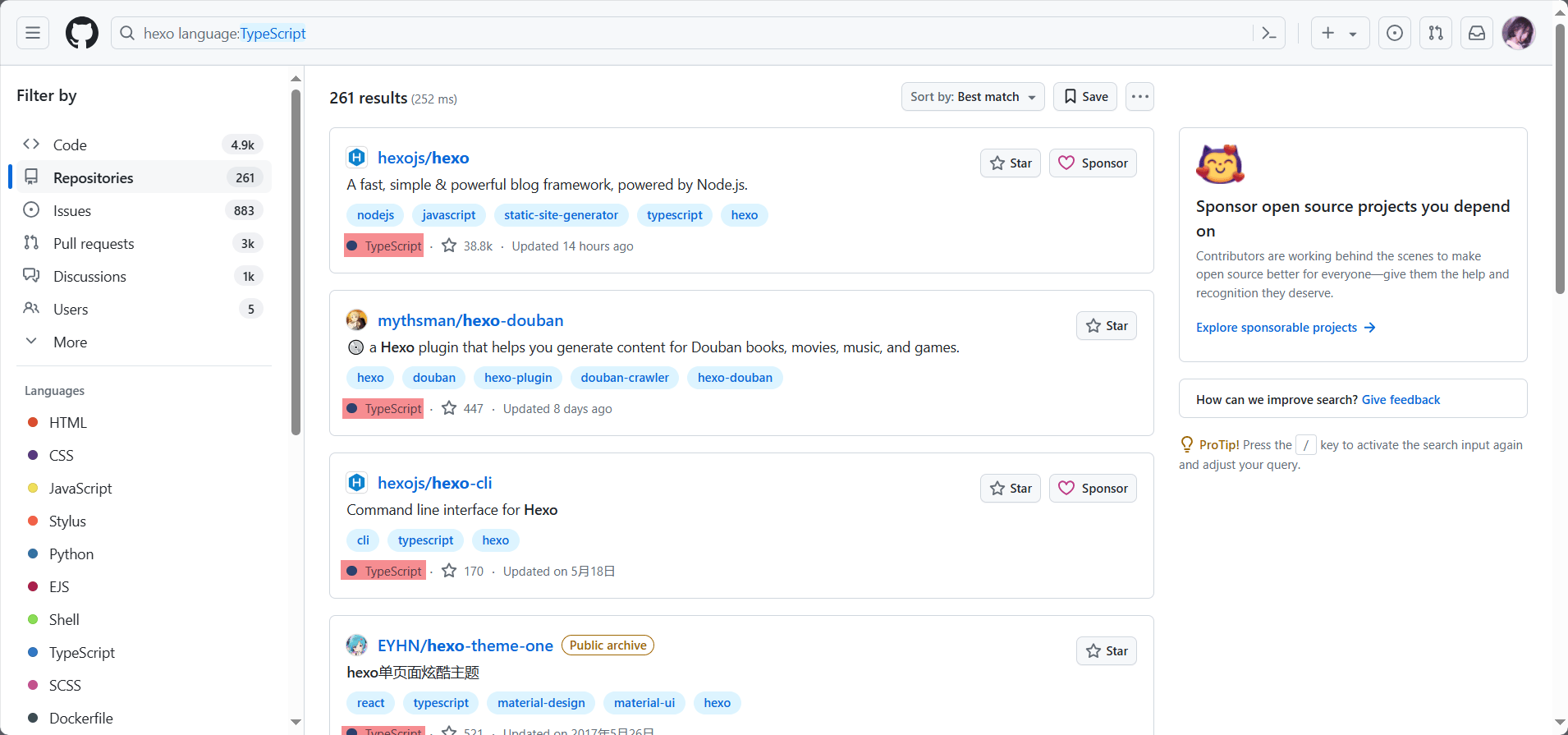Filter by Python language color dot

coord(33,554)
